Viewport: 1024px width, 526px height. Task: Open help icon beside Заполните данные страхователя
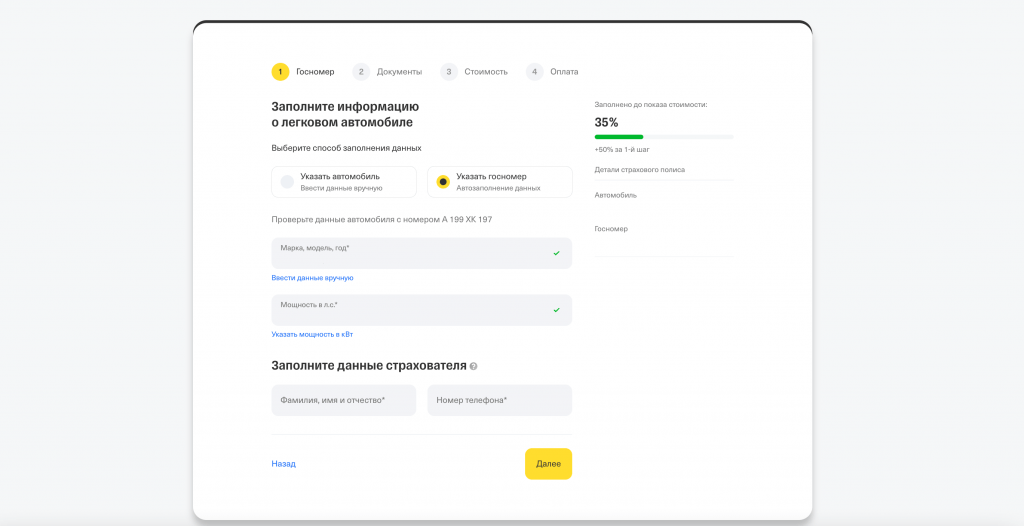point(473,367)
